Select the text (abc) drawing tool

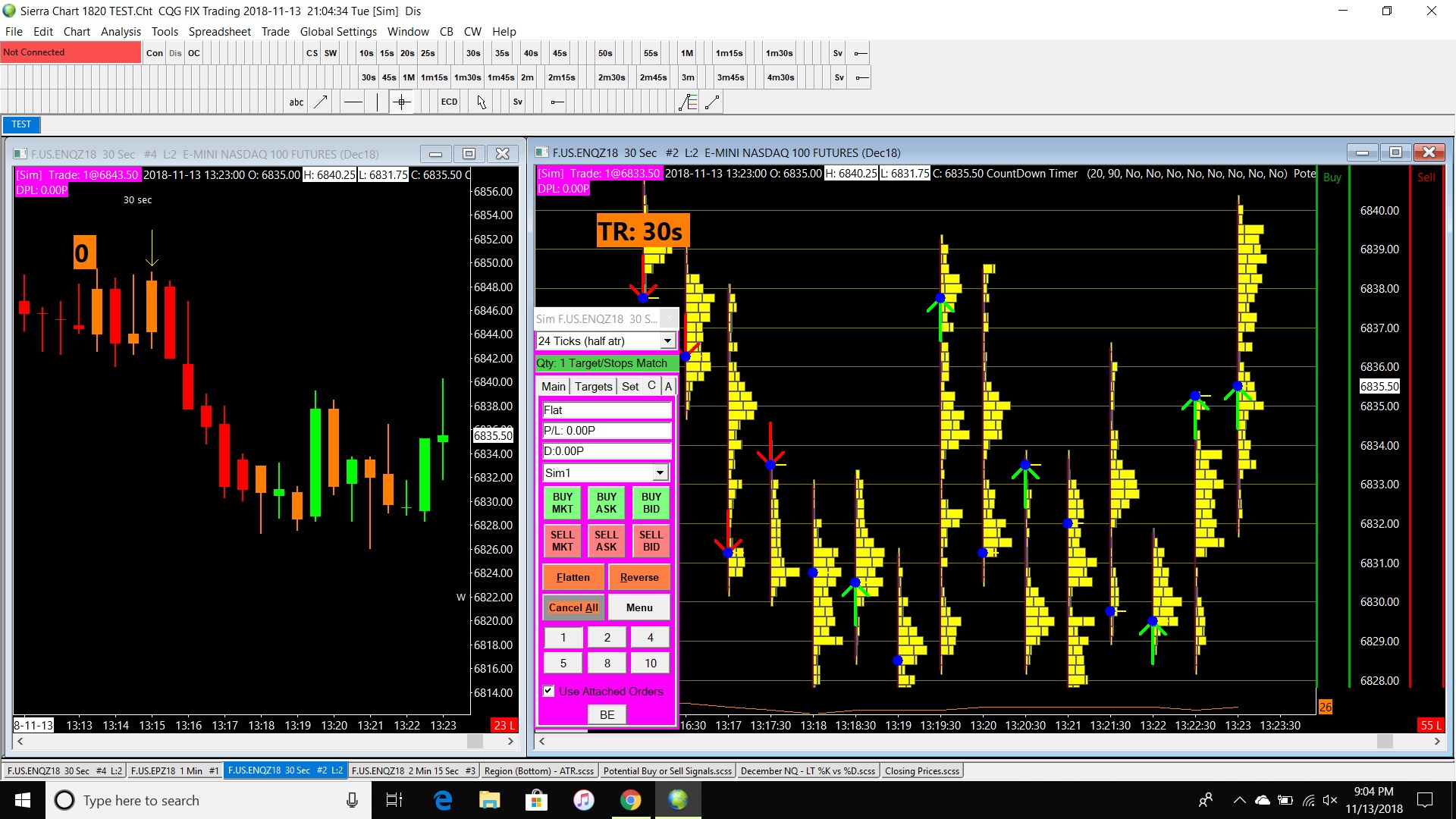[296, 102]
